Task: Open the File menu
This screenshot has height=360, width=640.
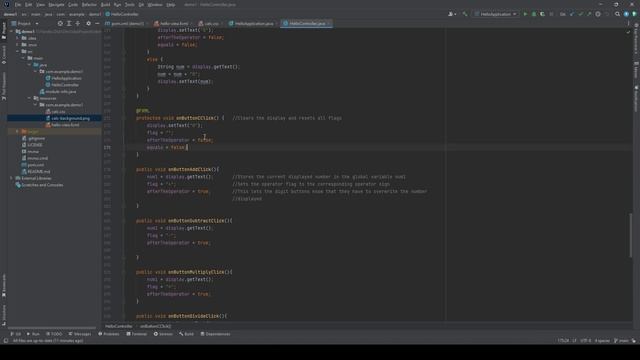Action: [x=18, y=4]
